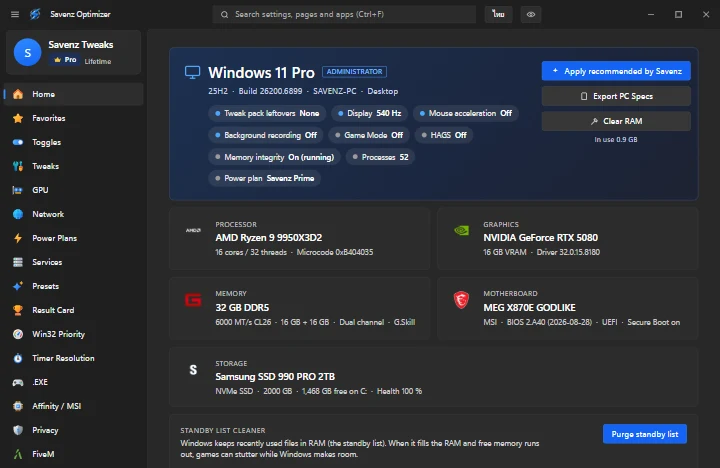Click the Windows monitor icon
720x468 pixels.
[192, 72]
